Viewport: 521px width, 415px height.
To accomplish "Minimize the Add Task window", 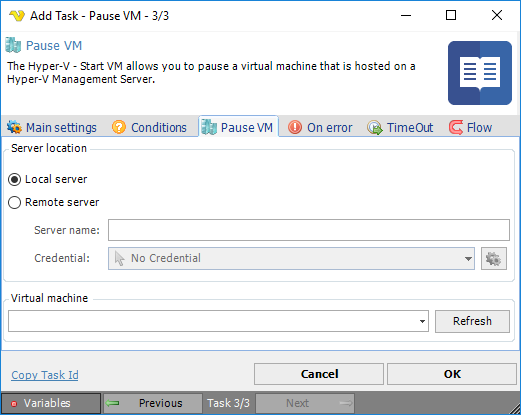I will point(406,15).
